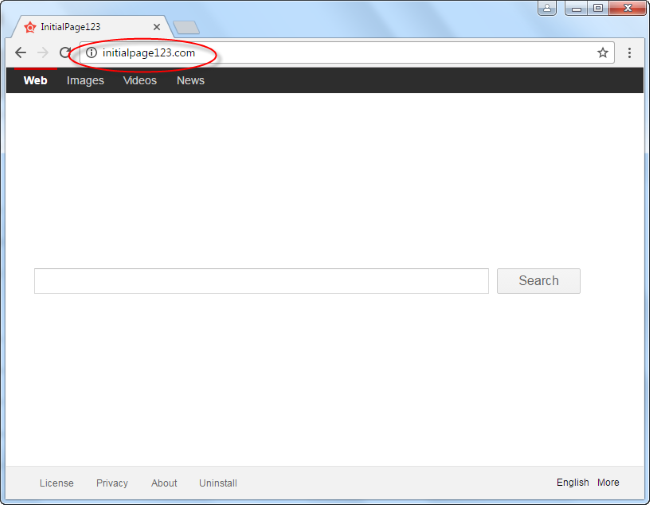Click the Chrome user profile button
Viewport: 650px width, 505px height.
(x=547, y=8)
